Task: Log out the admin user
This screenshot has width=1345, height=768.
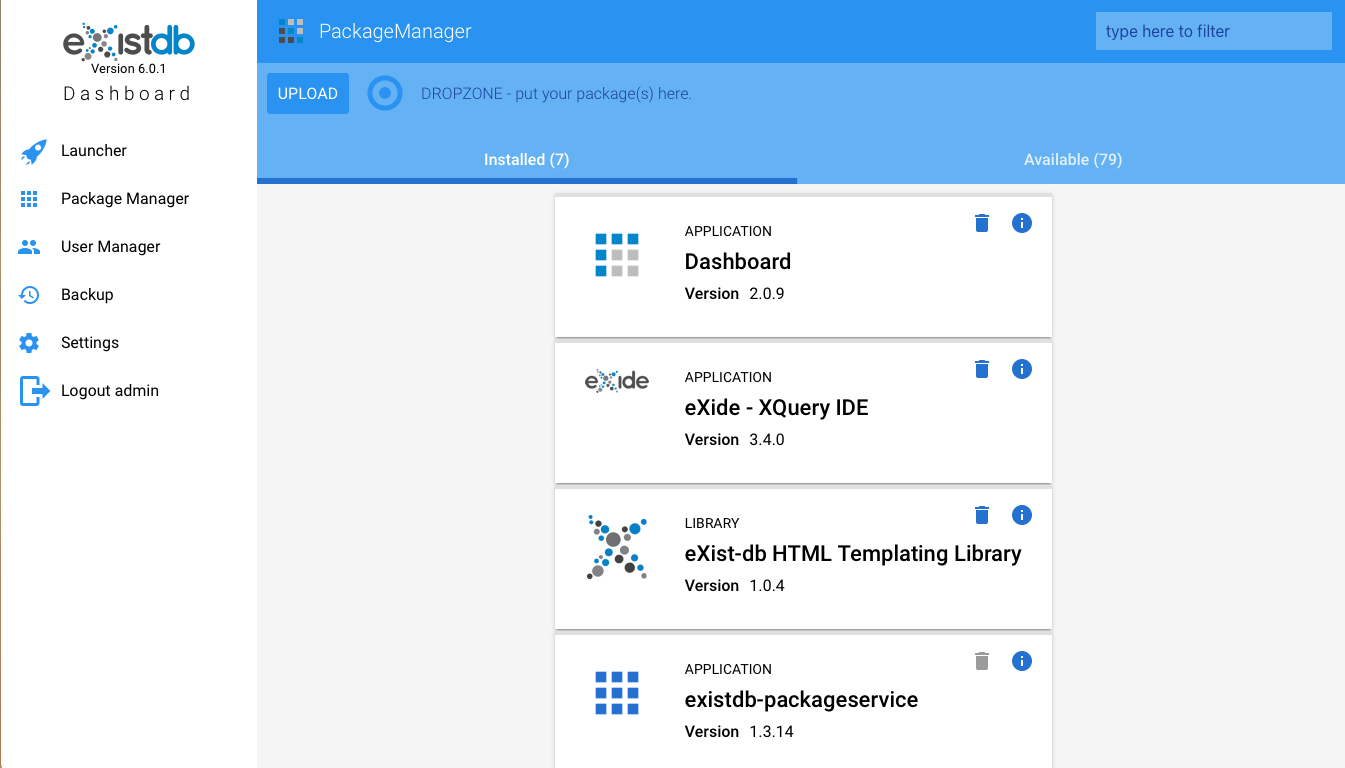Action: [x=109, y=391]
